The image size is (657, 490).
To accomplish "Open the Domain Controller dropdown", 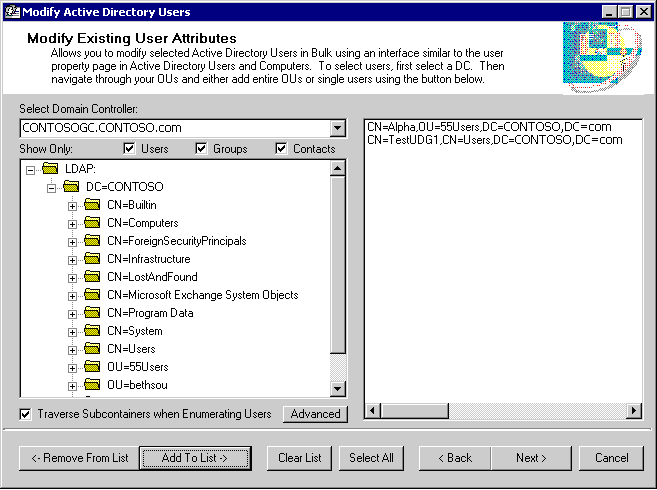I will point(337,128).
